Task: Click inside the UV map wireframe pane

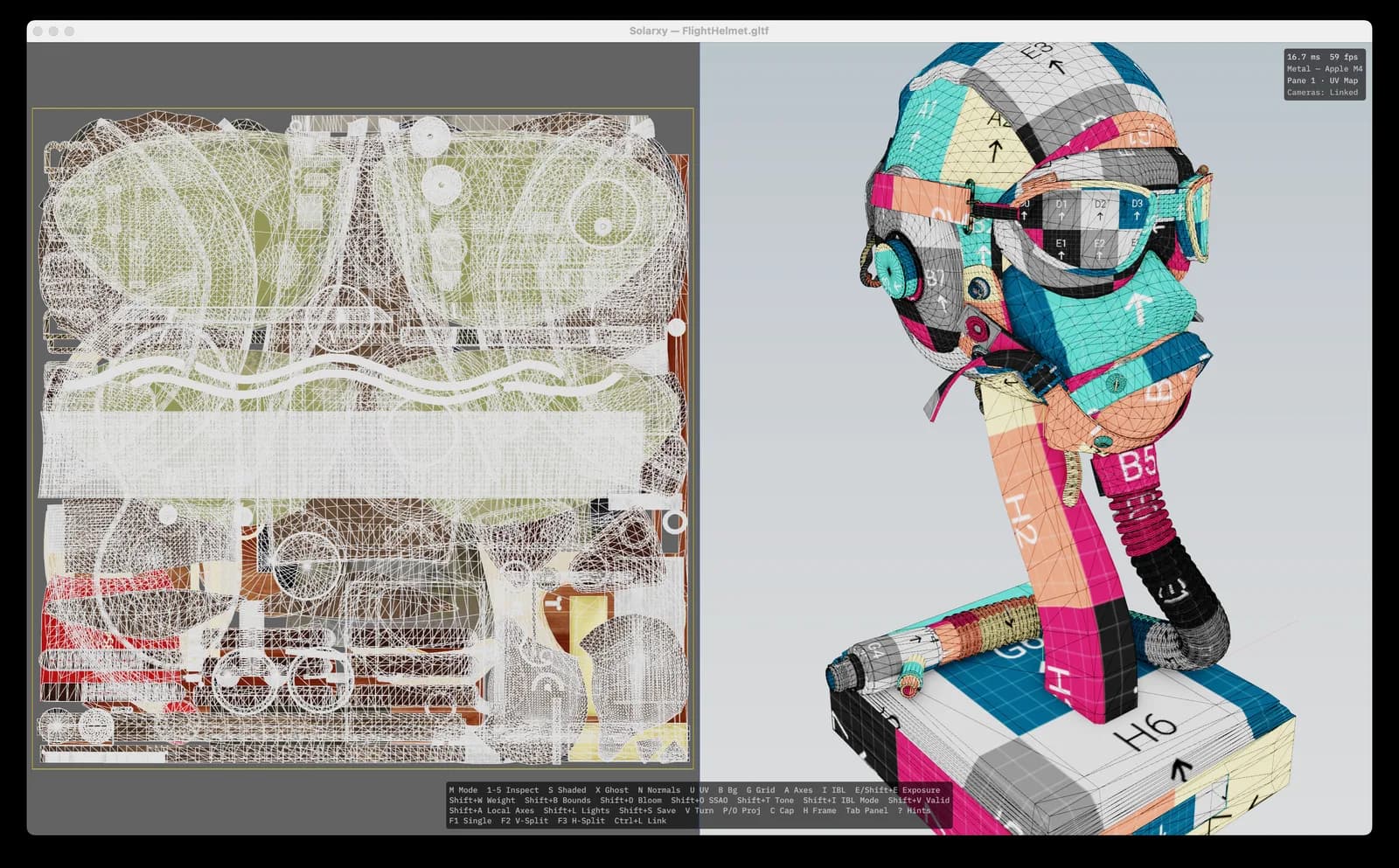Action: point(363,439)
